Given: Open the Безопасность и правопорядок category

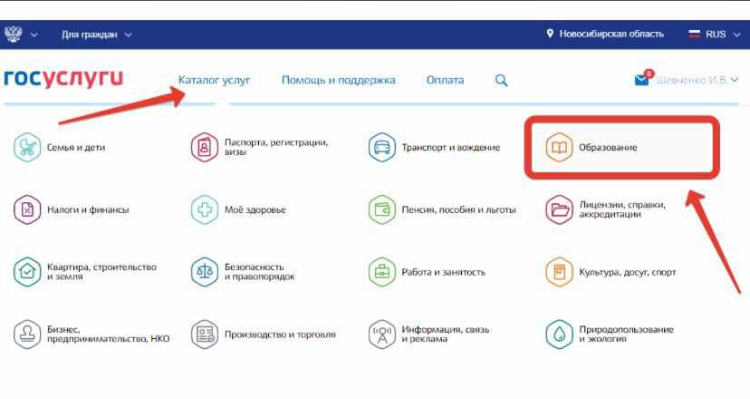Looking at the screenshot, I should (243, 272).
